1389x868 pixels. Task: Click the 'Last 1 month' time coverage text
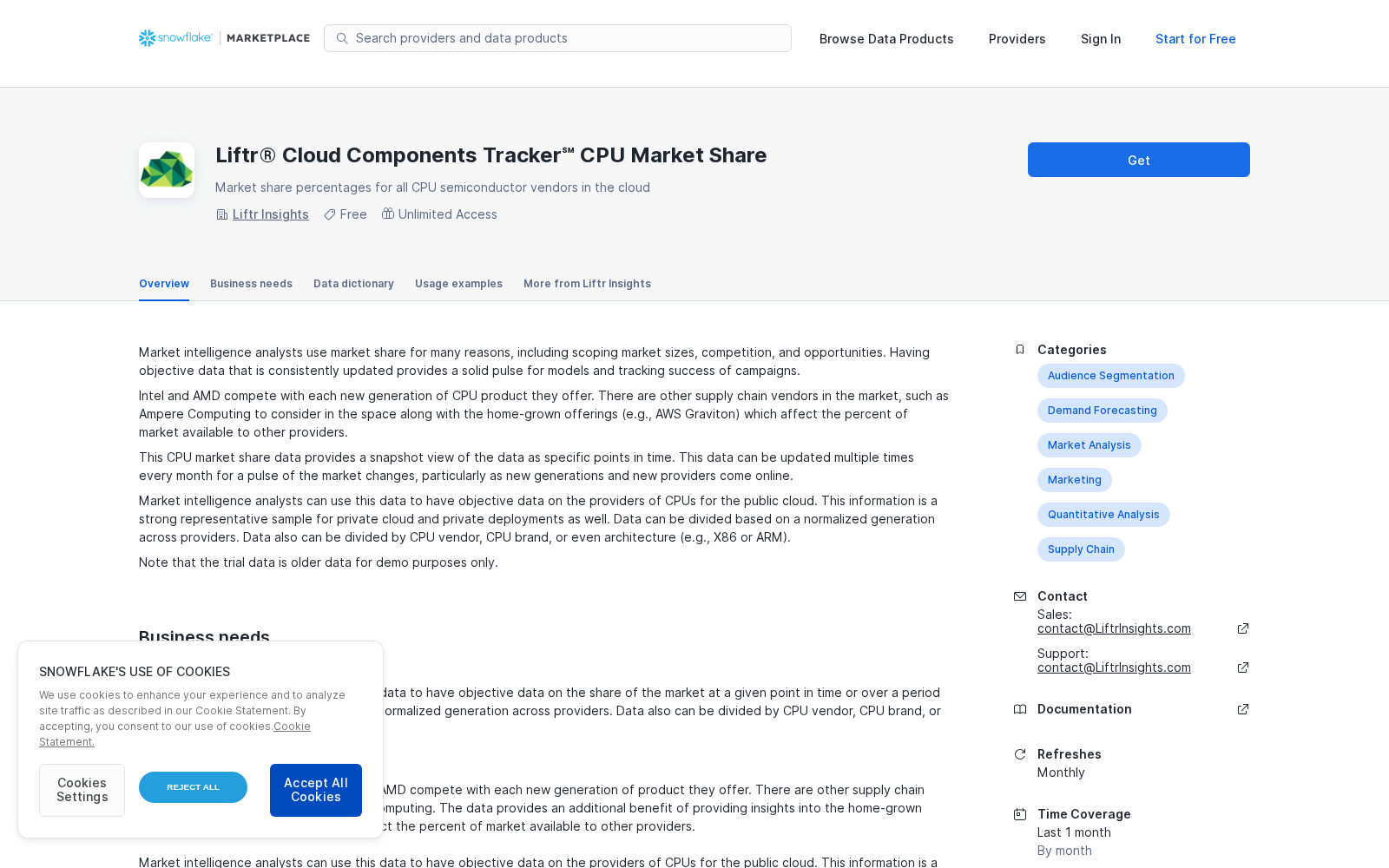[1074, 832]
